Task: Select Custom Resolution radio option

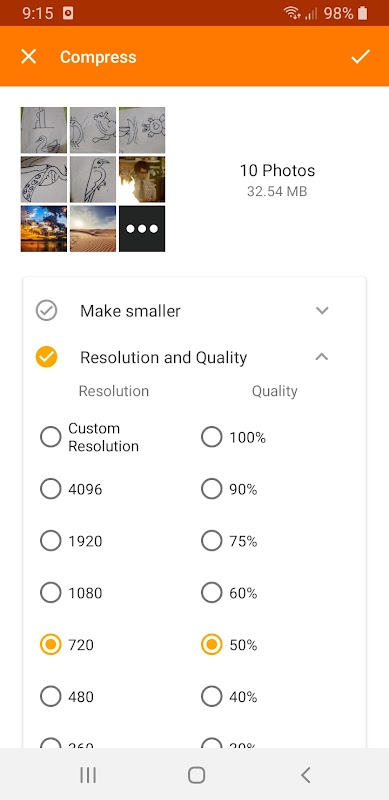Action: tap(51, 437)
